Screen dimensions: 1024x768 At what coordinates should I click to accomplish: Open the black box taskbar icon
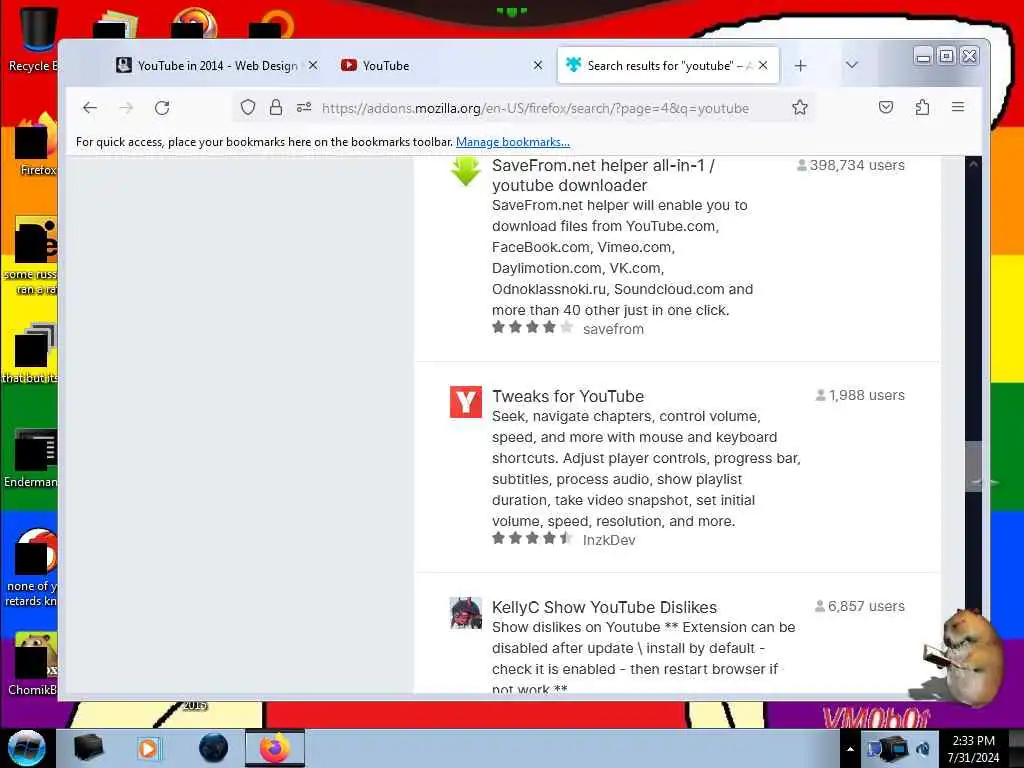[x=88, y=748]
